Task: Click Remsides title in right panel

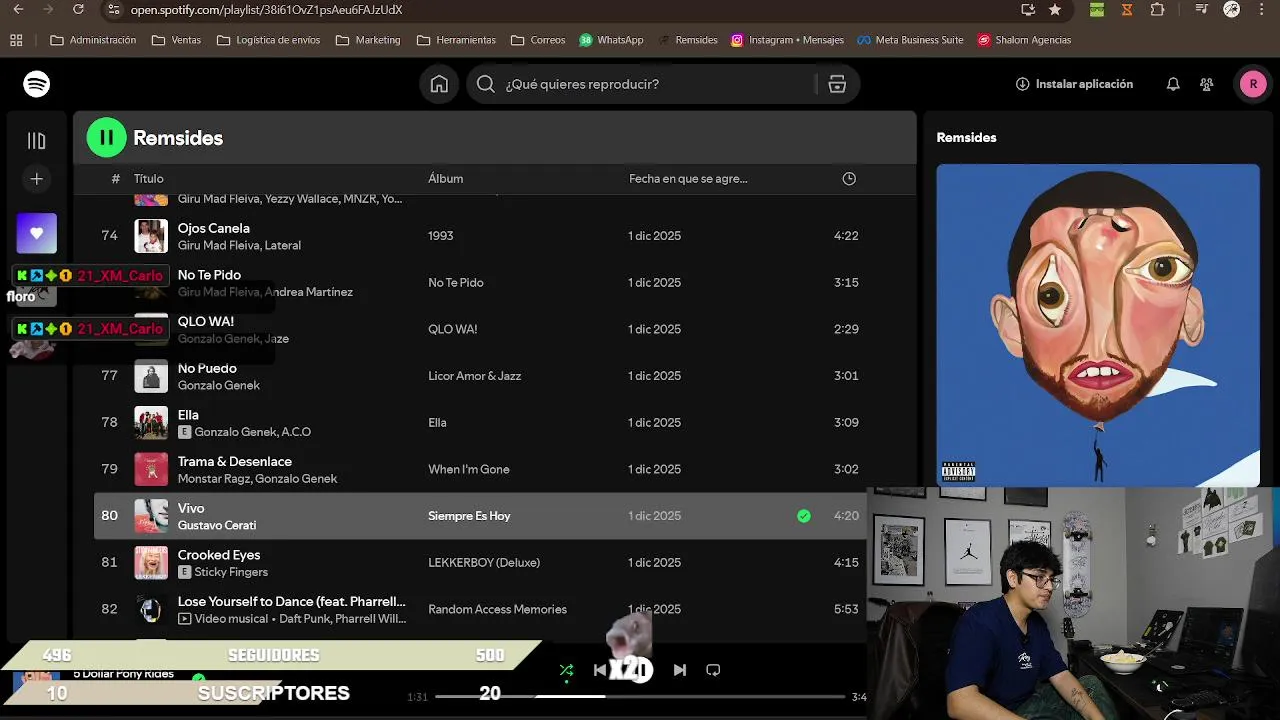Action: [966, 138]
